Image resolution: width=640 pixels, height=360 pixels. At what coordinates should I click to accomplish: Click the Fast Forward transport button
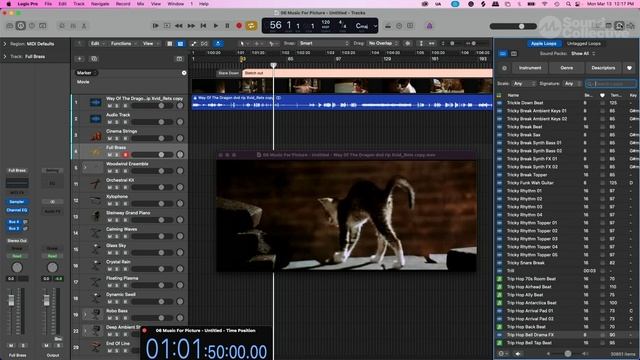[191, 26]
